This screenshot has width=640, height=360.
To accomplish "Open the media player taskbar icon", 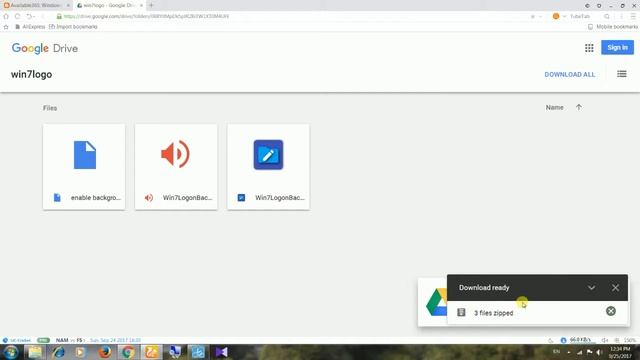I will click(x=80, y=352).
